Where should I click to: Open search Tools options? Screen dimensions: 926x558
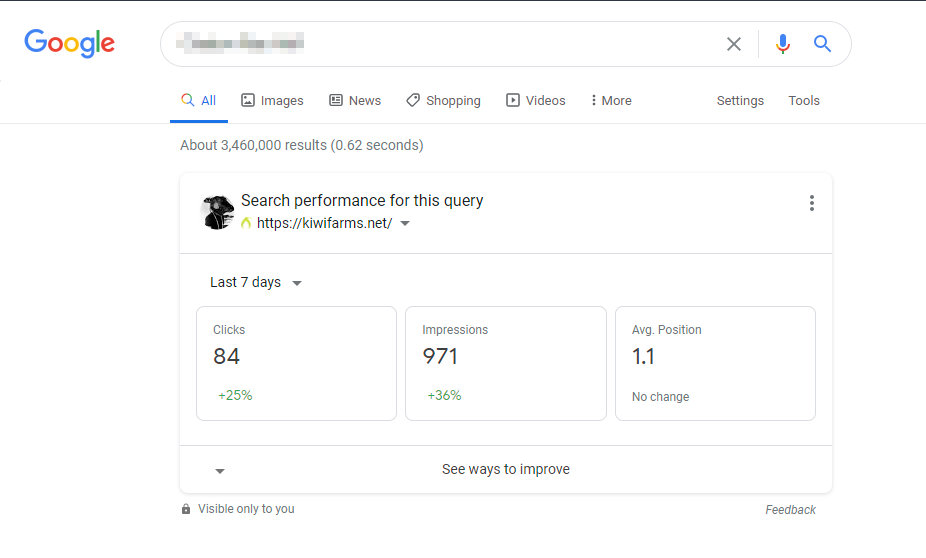804,100
